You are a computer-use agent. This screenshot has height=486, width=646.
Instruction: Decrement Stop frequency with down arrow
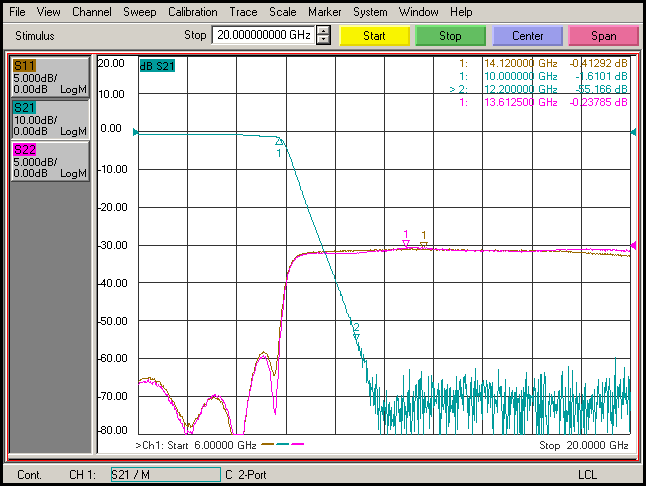(323, 40)
